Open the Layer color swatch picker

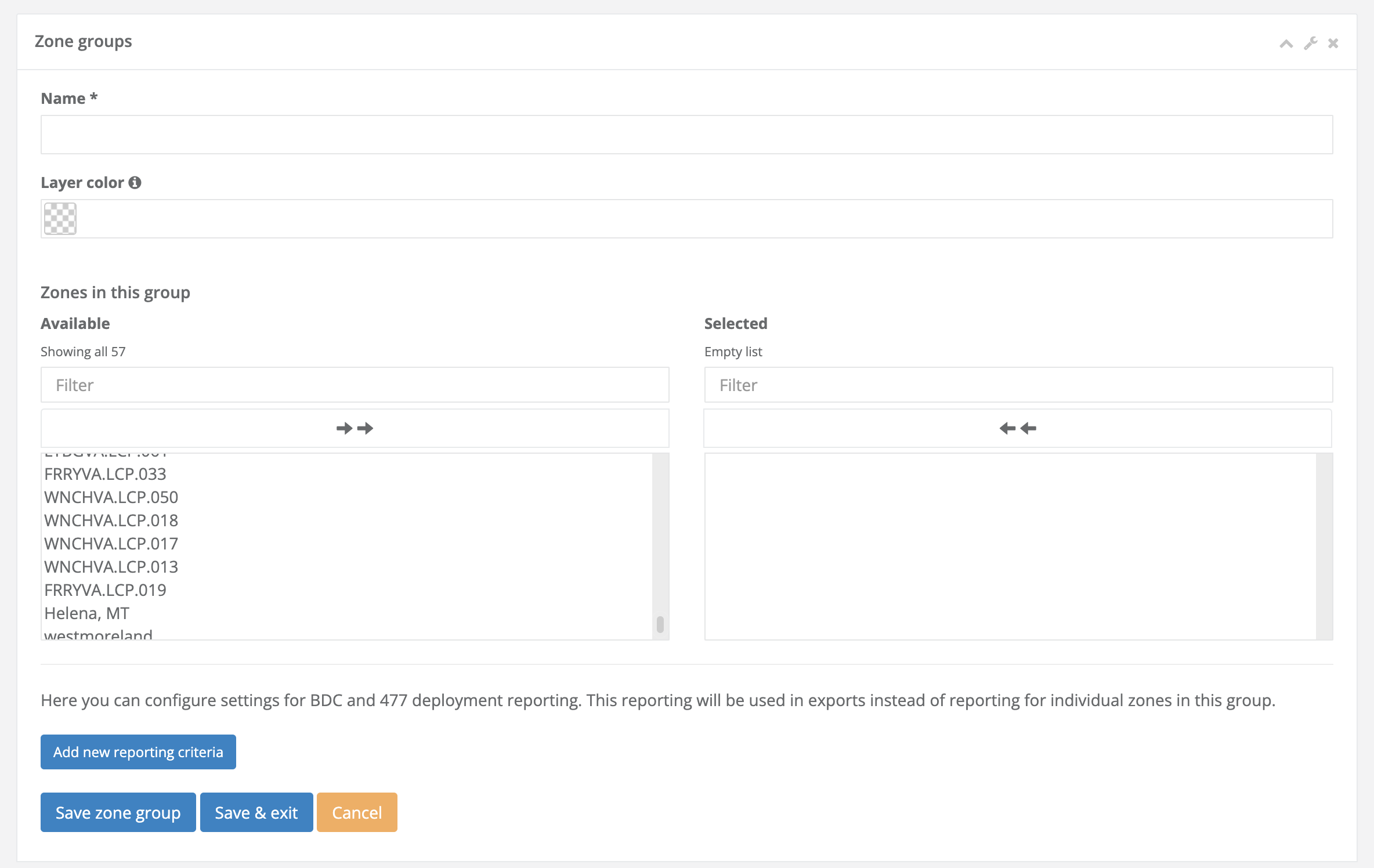[x=60, y=219]
